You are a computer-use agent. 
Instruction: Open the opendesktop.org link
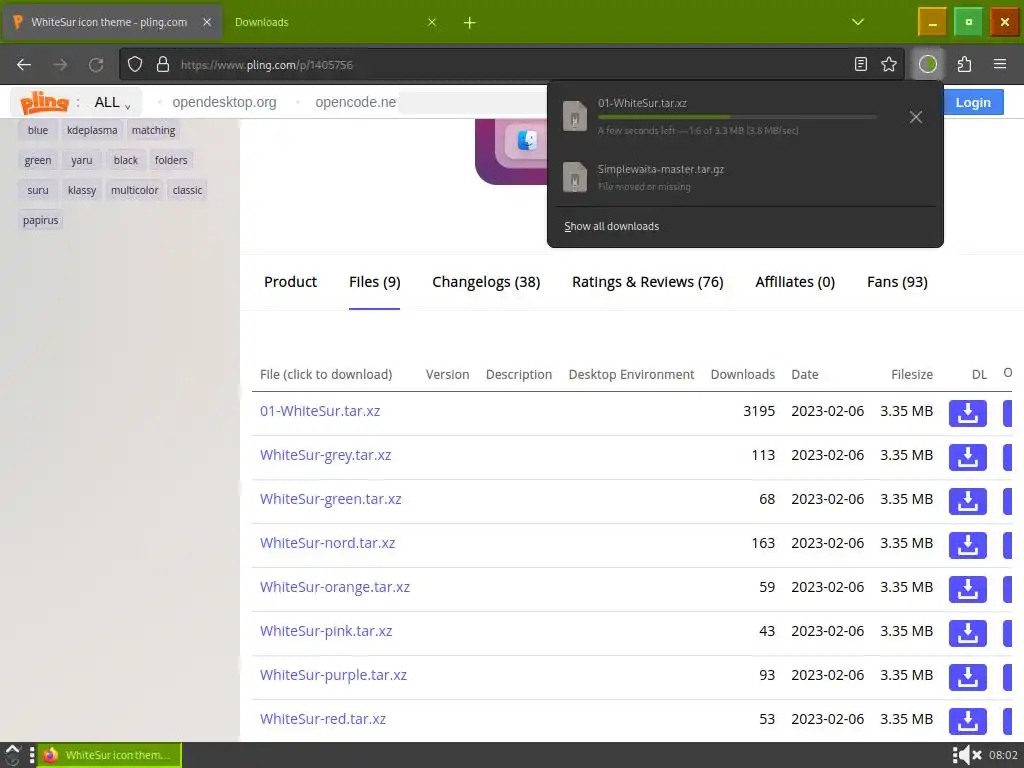[x=224, y=103]
